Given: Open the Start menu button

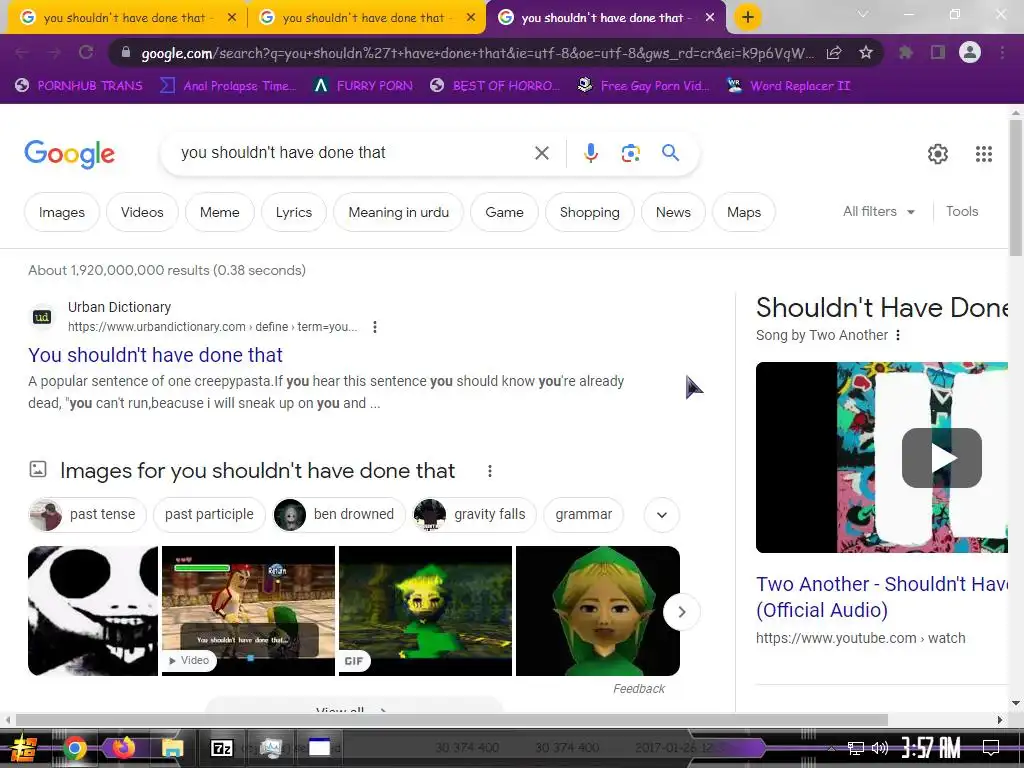Looking at the screenshot, I should coord(24,748).
